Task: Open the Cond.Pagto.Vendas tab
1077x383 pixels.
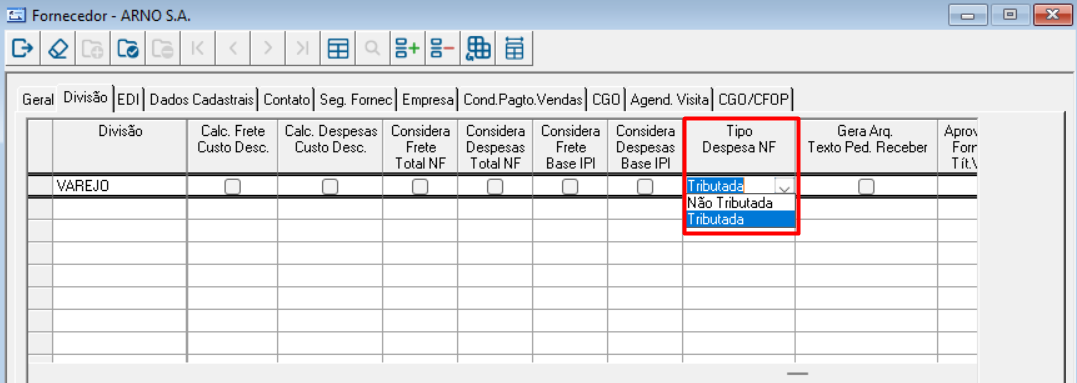Action: click(524, 100)
